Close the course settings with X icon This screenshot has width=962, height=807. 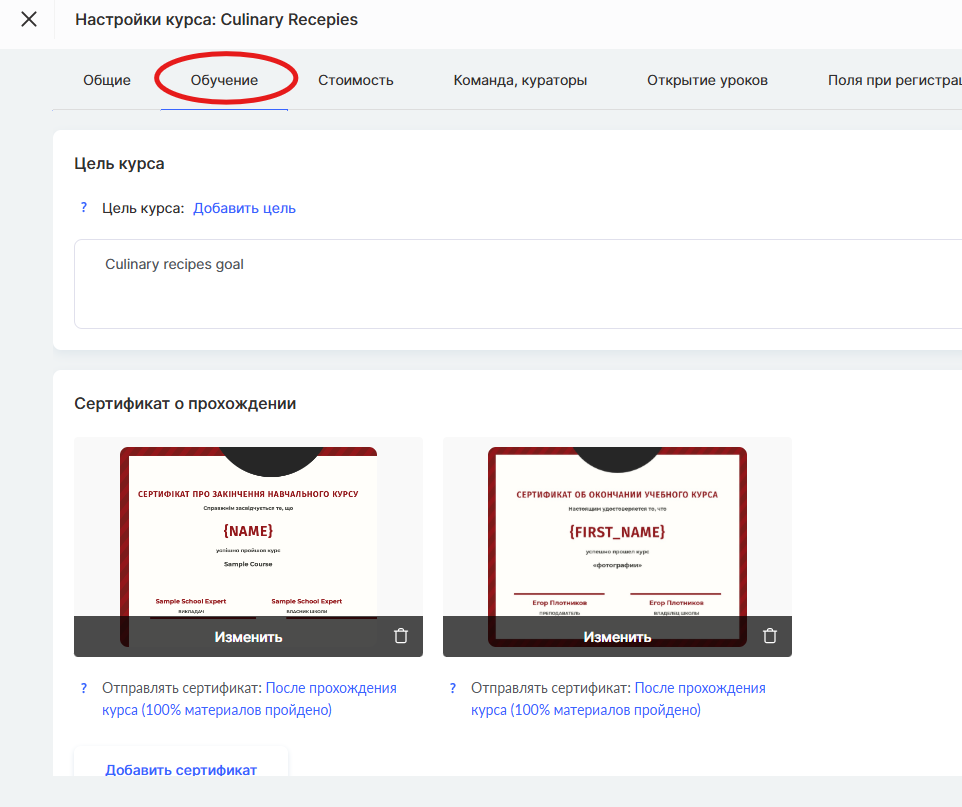click(29, 19)
